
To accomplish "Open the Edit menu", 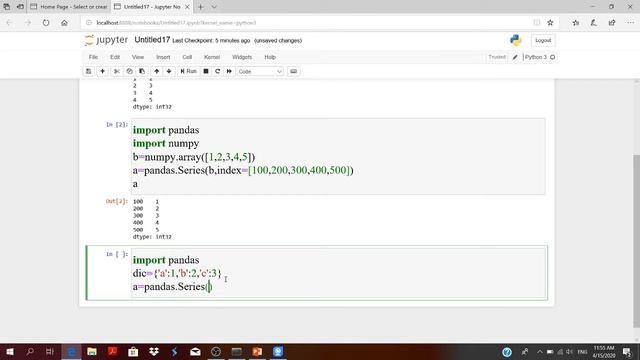I will (x=115, y=57).
